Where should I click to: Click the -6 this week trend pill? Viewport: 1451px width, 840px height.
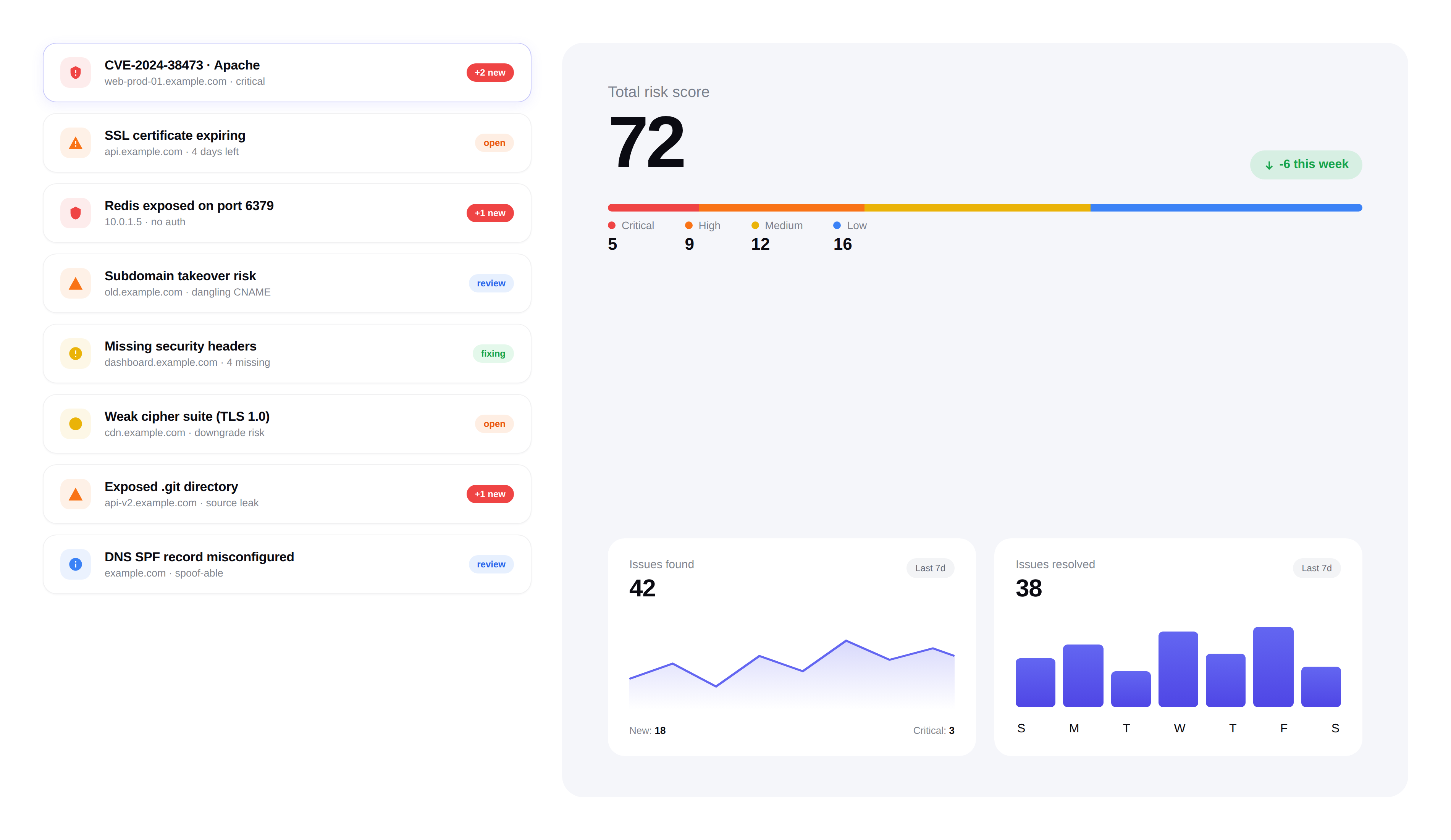click(x=1305, y=165)
